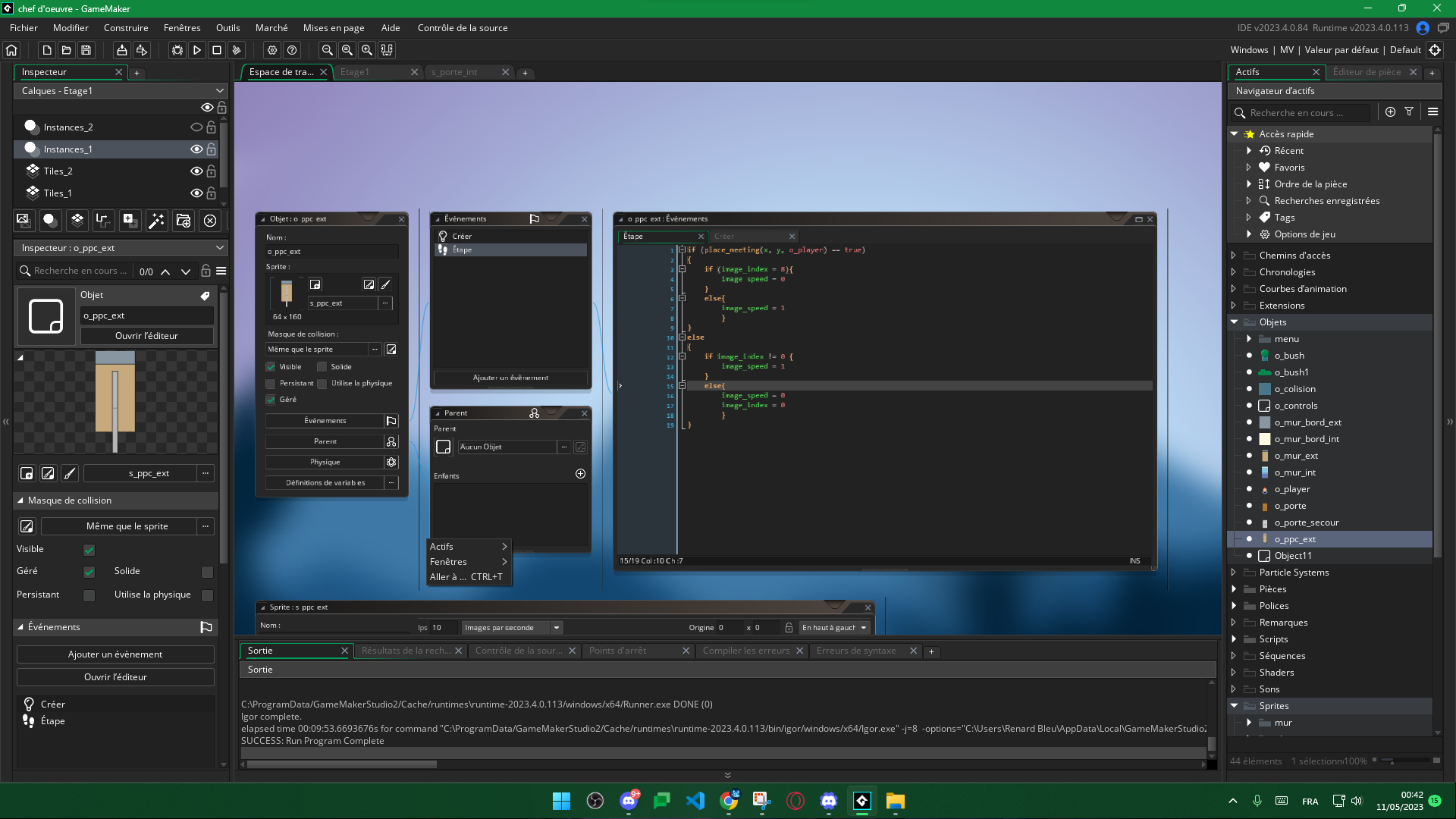Start debugging with the bug icon
Screen dimensions: 1456x819
(177, 50)
